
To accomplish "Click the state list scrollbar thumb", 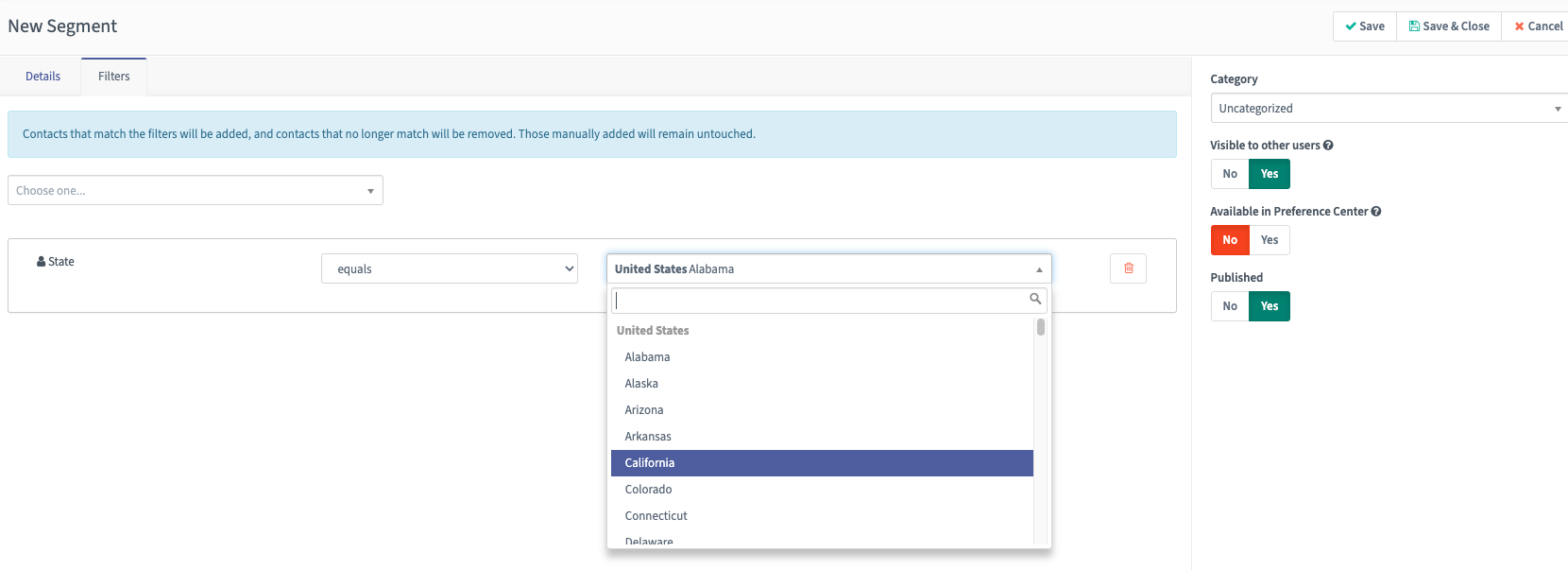I will coord(1040,327).
